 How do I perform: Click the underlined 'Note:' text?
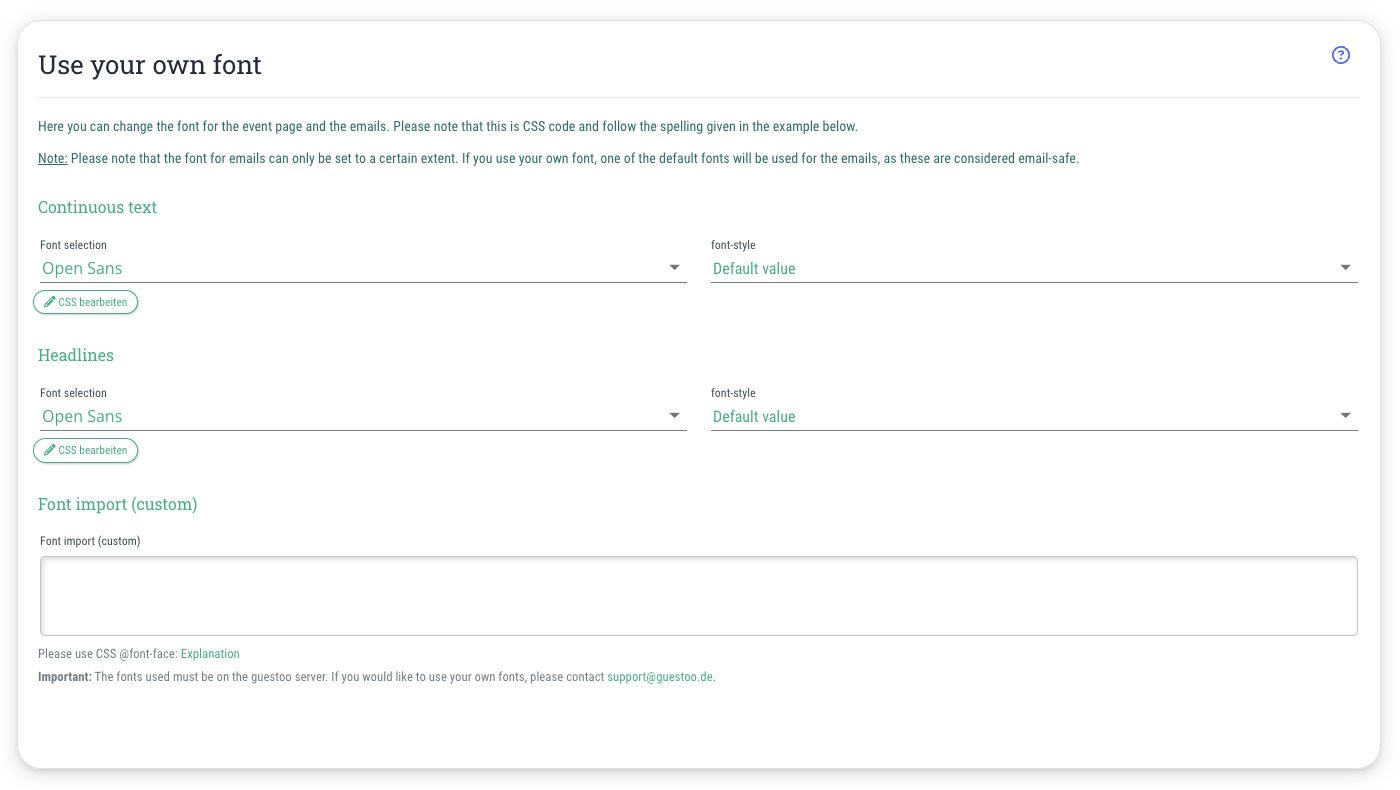tap(53, 159)
